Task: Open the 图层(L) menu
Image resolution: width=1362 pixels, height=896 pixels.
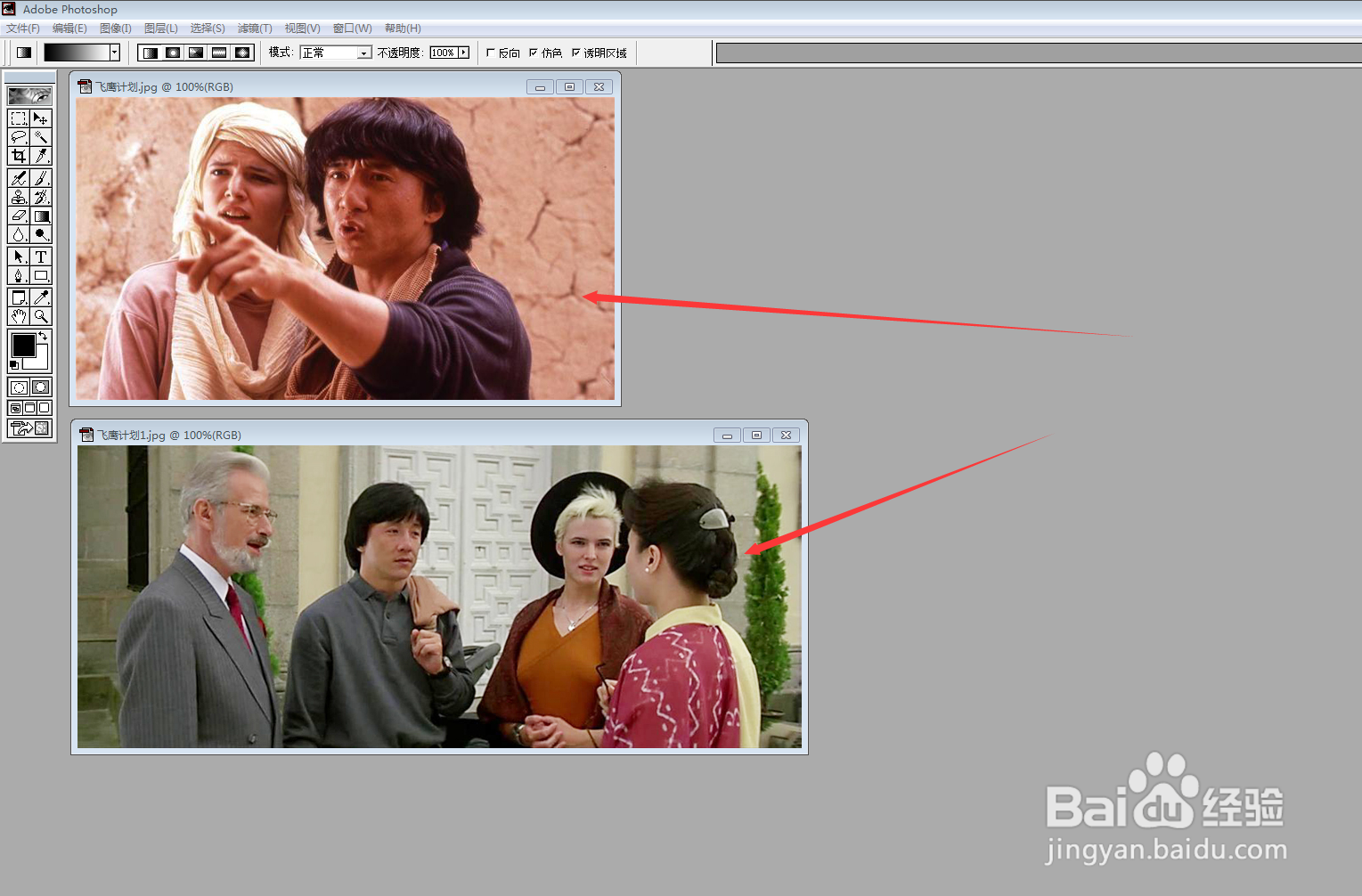Action: 160,29
